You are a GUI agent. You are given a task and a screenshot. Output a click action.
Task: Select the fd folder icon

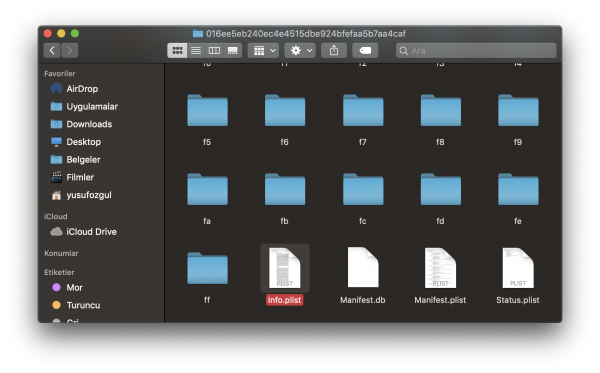(440, 189)
